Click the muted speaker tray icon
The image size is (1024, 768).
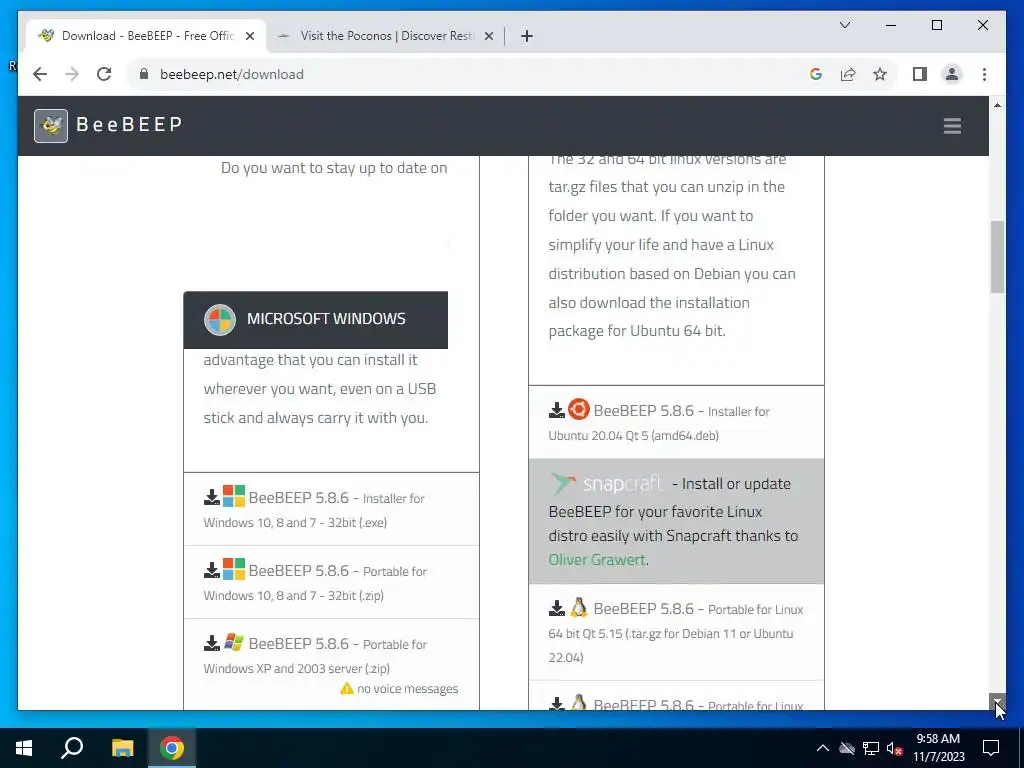coord(894,748)
